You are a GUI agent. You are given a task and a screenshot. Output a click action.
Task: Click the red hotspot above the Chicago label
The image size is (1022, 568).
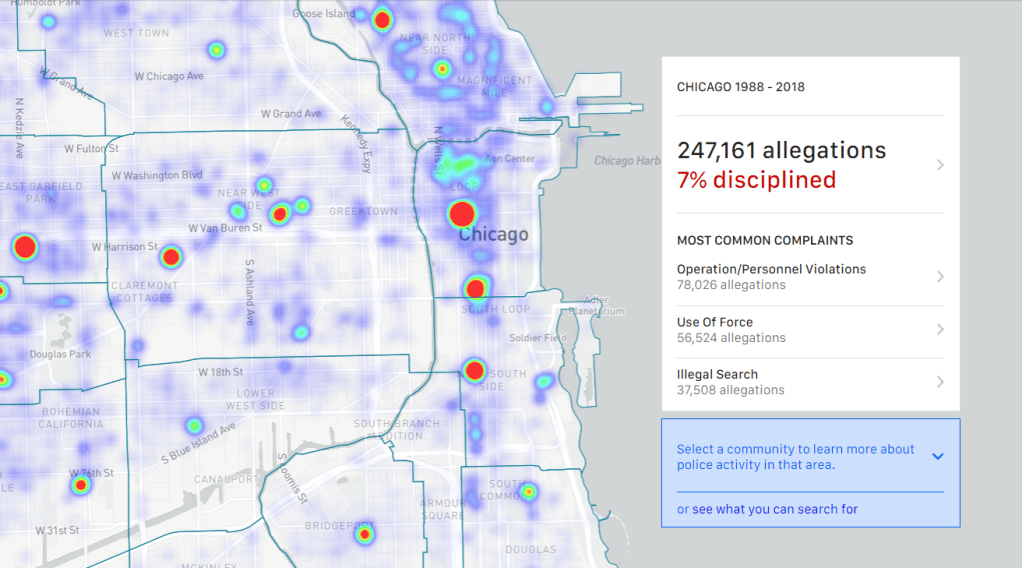coord(462,214)
